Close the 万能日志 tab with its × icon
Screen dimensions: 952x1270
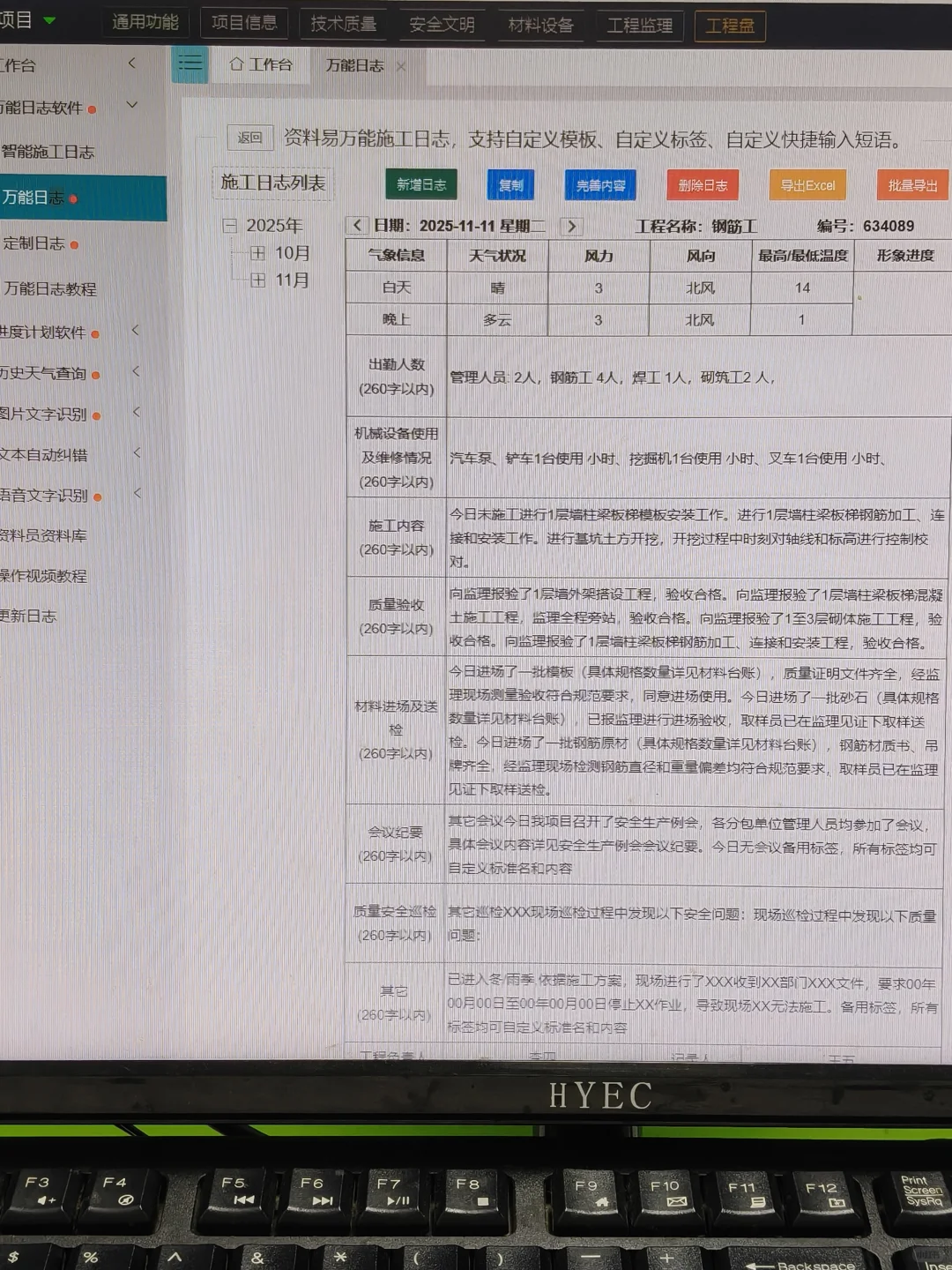click(x=401, y=65)
